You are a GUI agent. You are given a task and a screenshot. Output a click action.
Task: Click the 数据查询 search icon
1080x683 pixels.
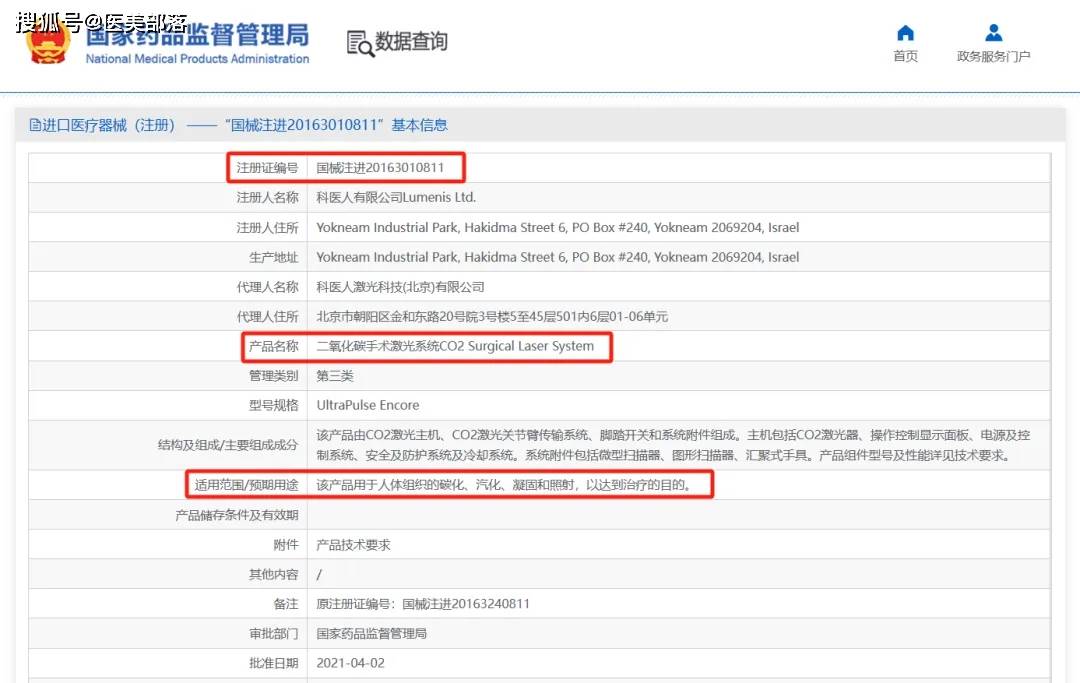(360, 43)
